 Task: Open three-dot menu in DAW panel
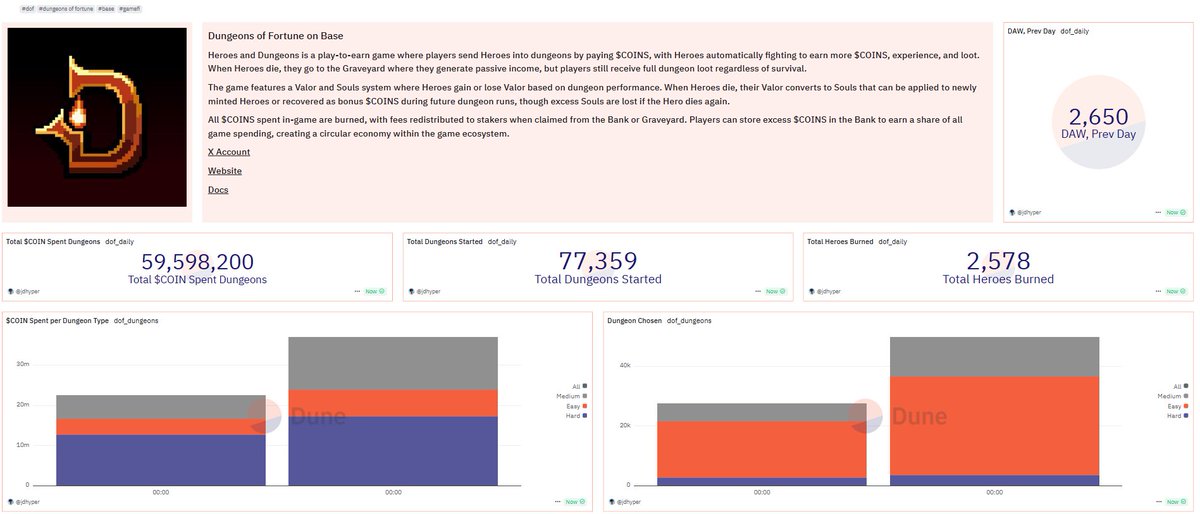click(x=1159, y=212)
